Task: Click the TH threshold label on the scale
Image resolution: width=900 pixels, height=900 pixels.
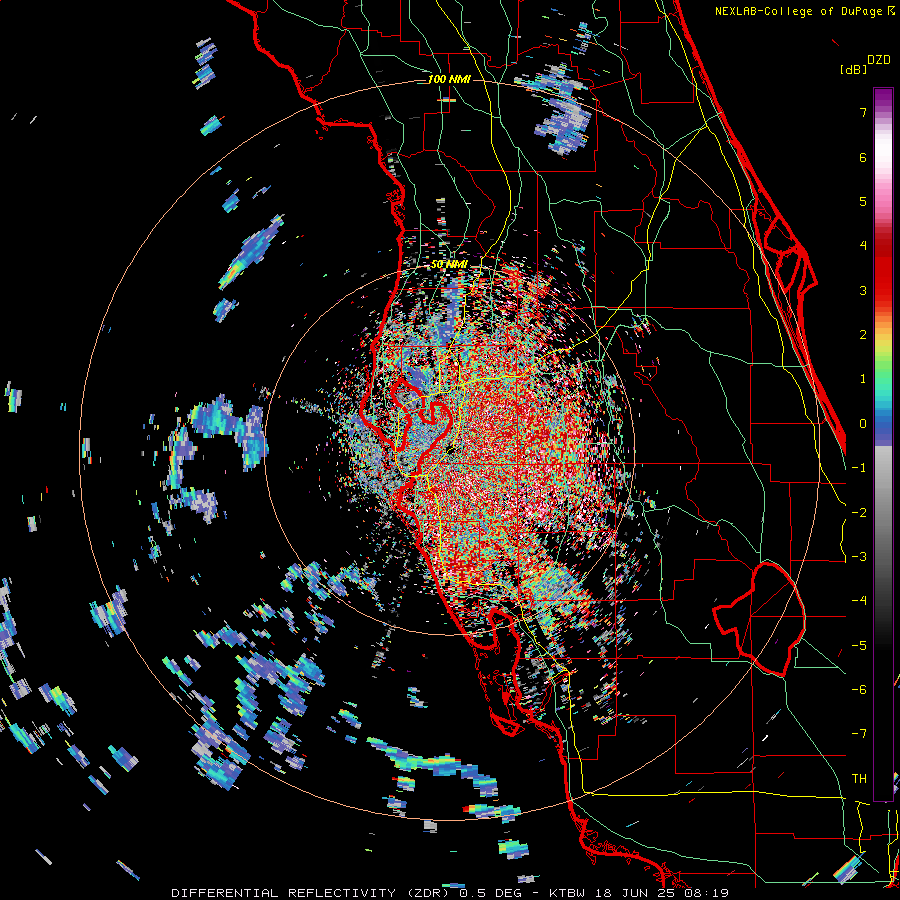Action: [859, 779]
